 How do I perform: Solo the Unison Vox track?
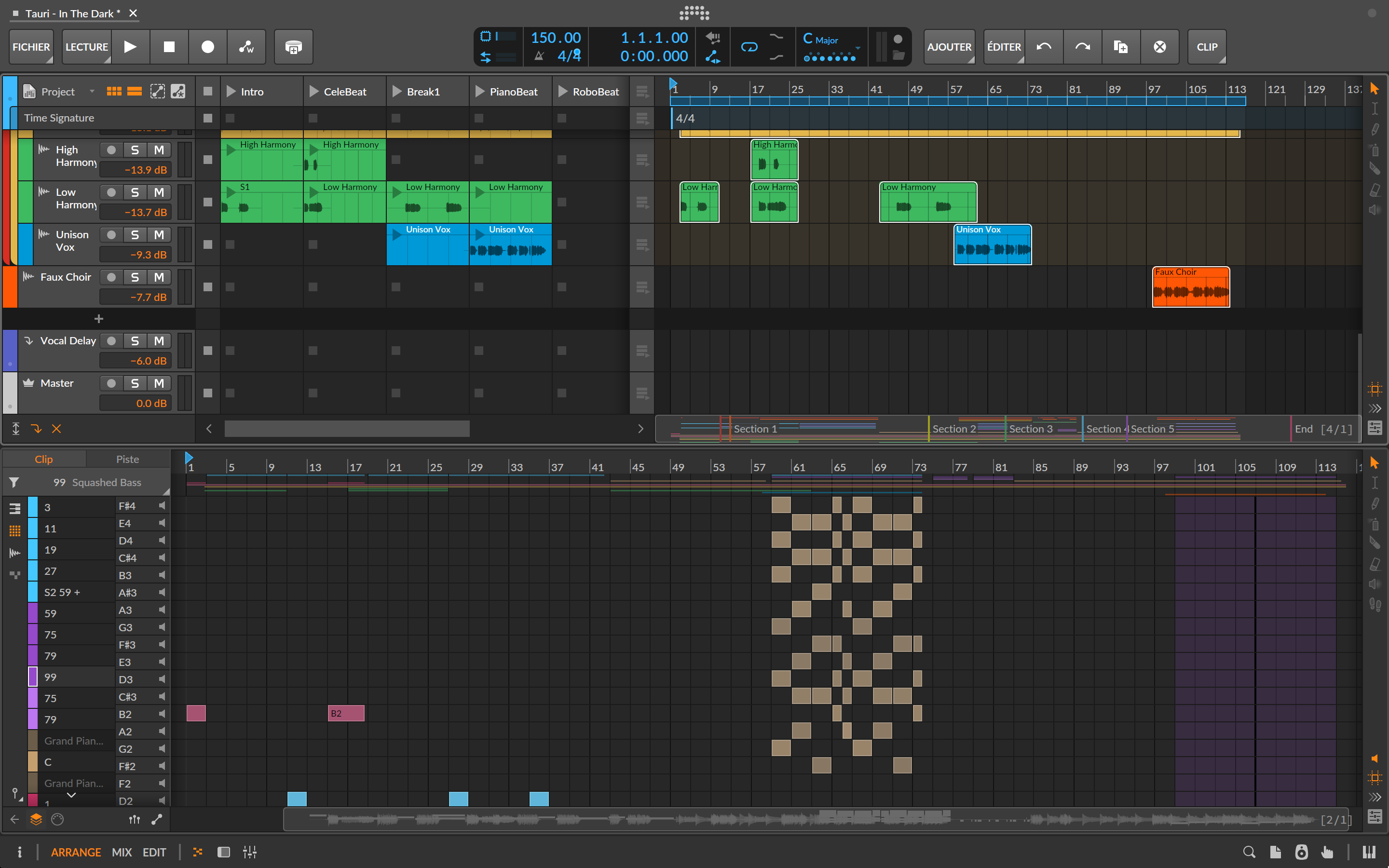coord(136,234)
